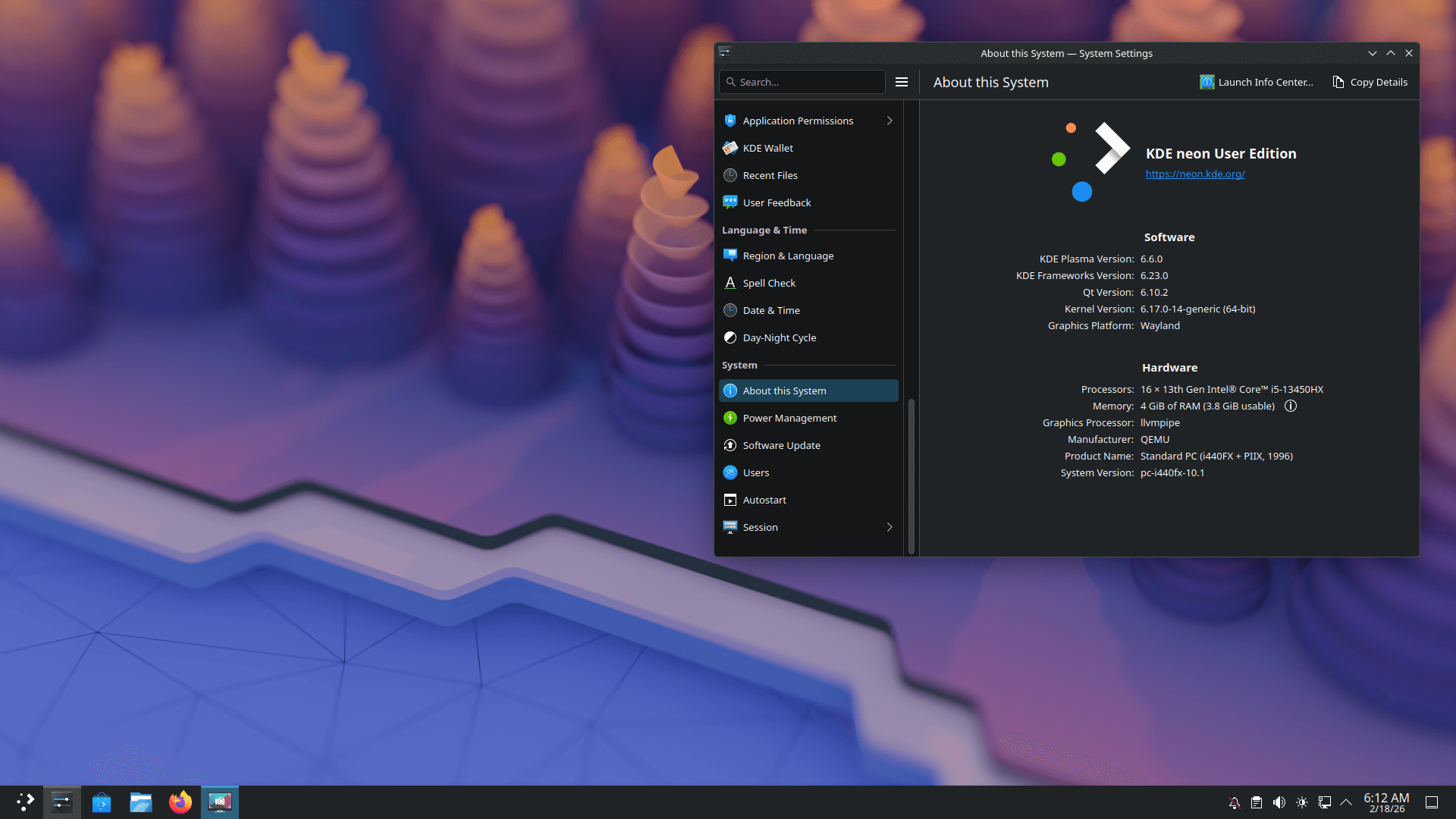Toggle show desktop at taskbar end
1456x819 pixels.
1432,802
